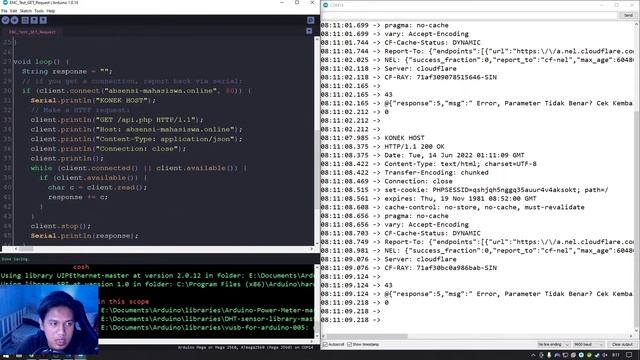Viewport: 640px width, 360px height.
Task: Open the Edit menu
Action: coord(13,11)
